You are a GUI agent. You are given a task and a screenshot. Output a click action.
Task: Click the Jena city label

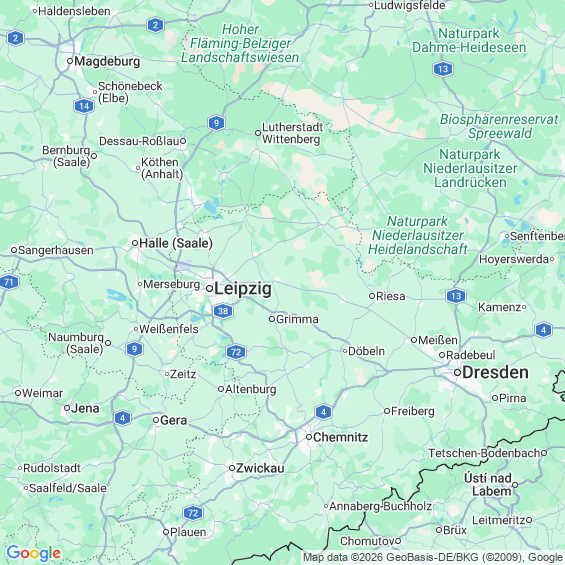(x=85, y=408)
